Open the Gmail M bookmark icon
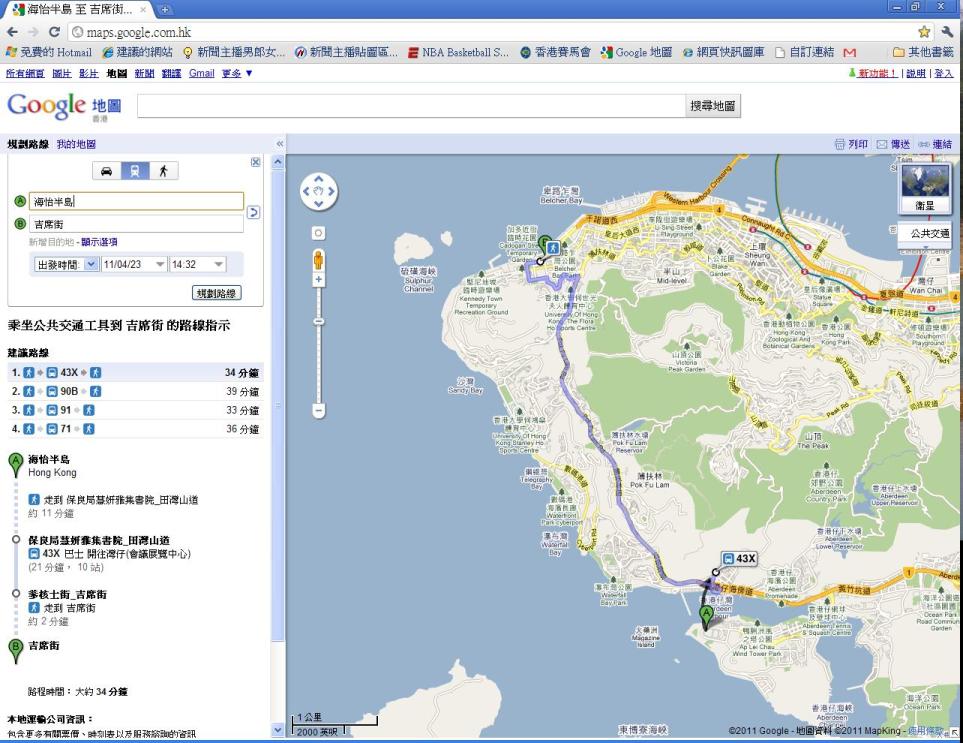This screenshot has height=743, width=963. pos(849,52)
